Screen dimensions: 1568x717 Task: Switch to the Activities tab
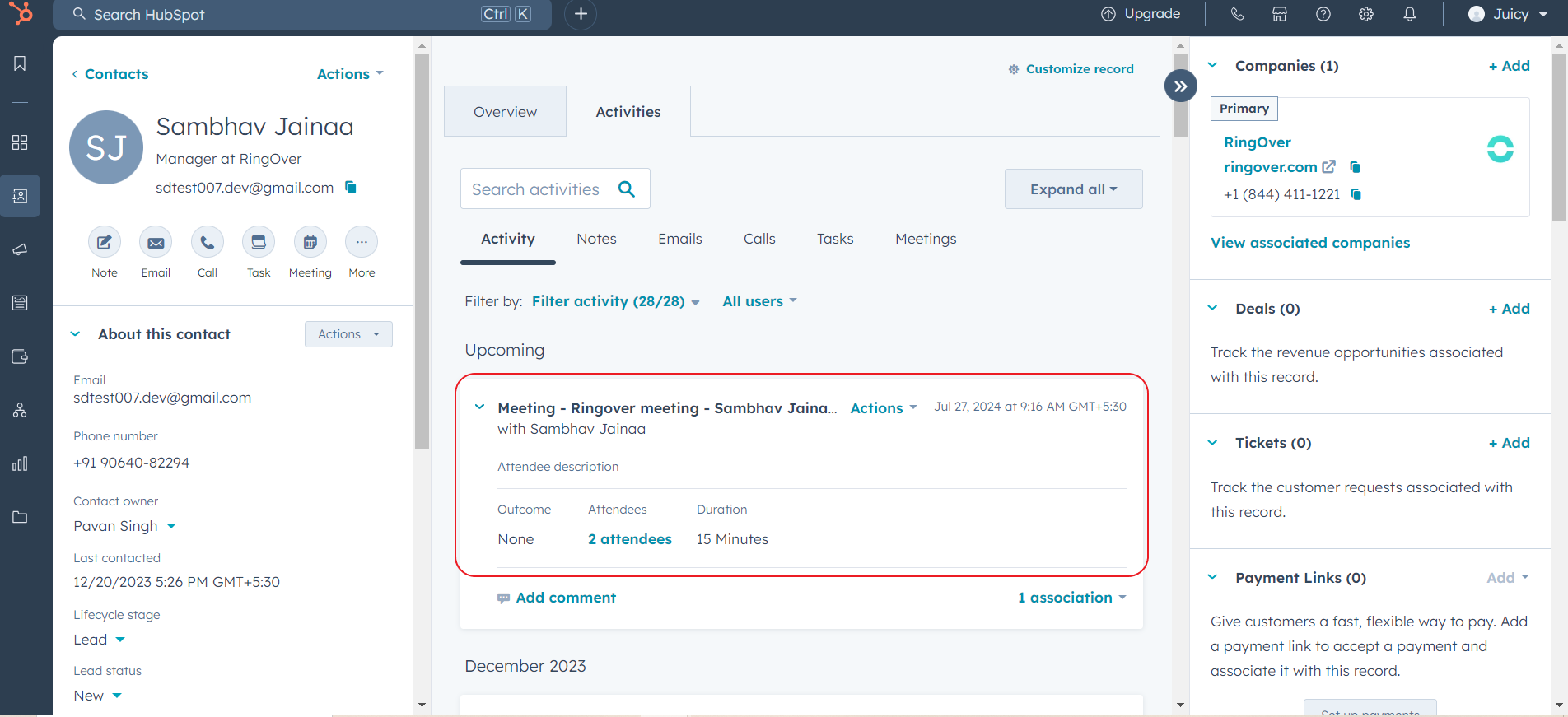[628, 112]
